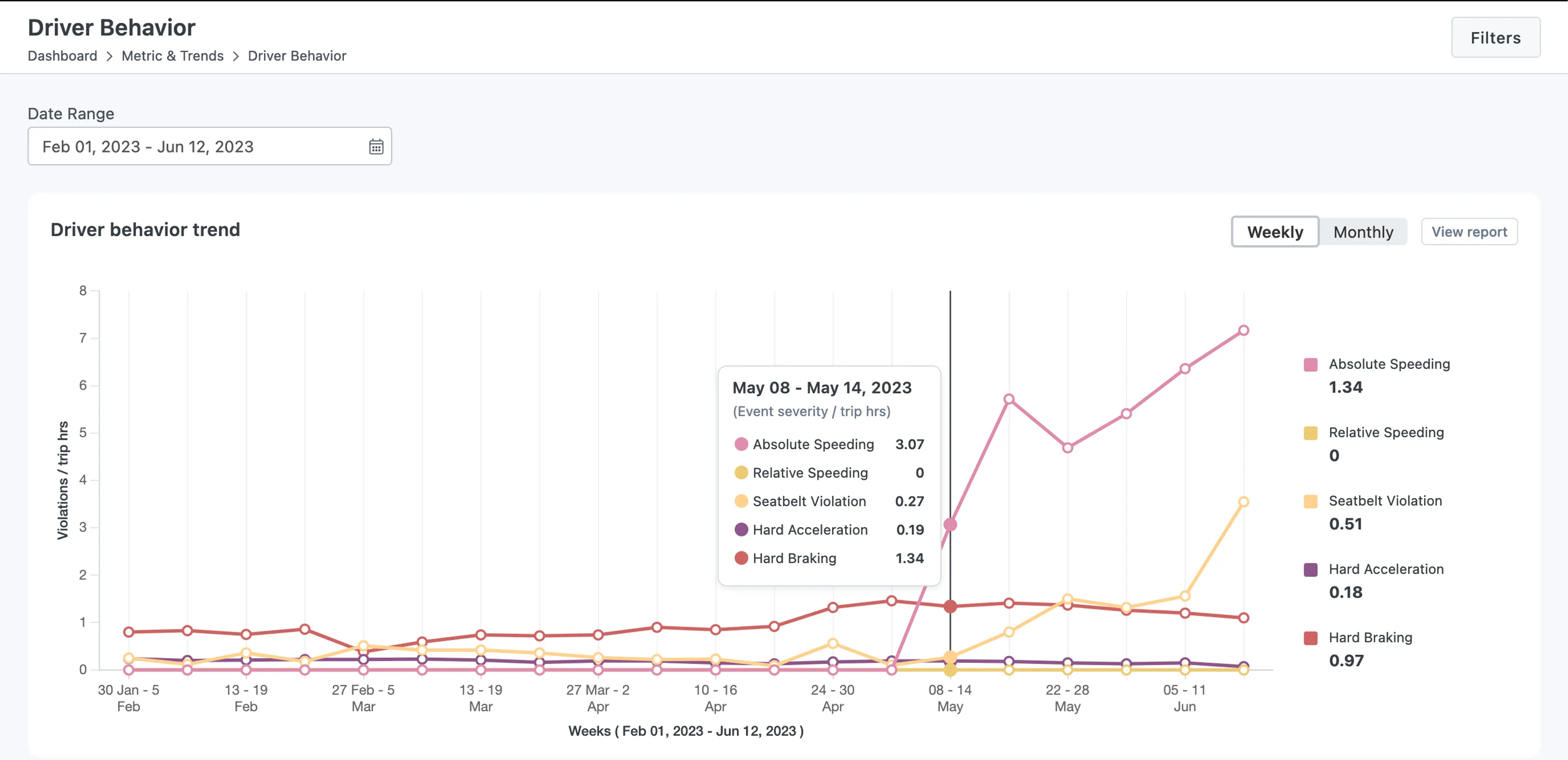The height and width of the screenshot is (760, 1568).
Task: Go to Dashboard breadcrumb link
Action: 62,56
